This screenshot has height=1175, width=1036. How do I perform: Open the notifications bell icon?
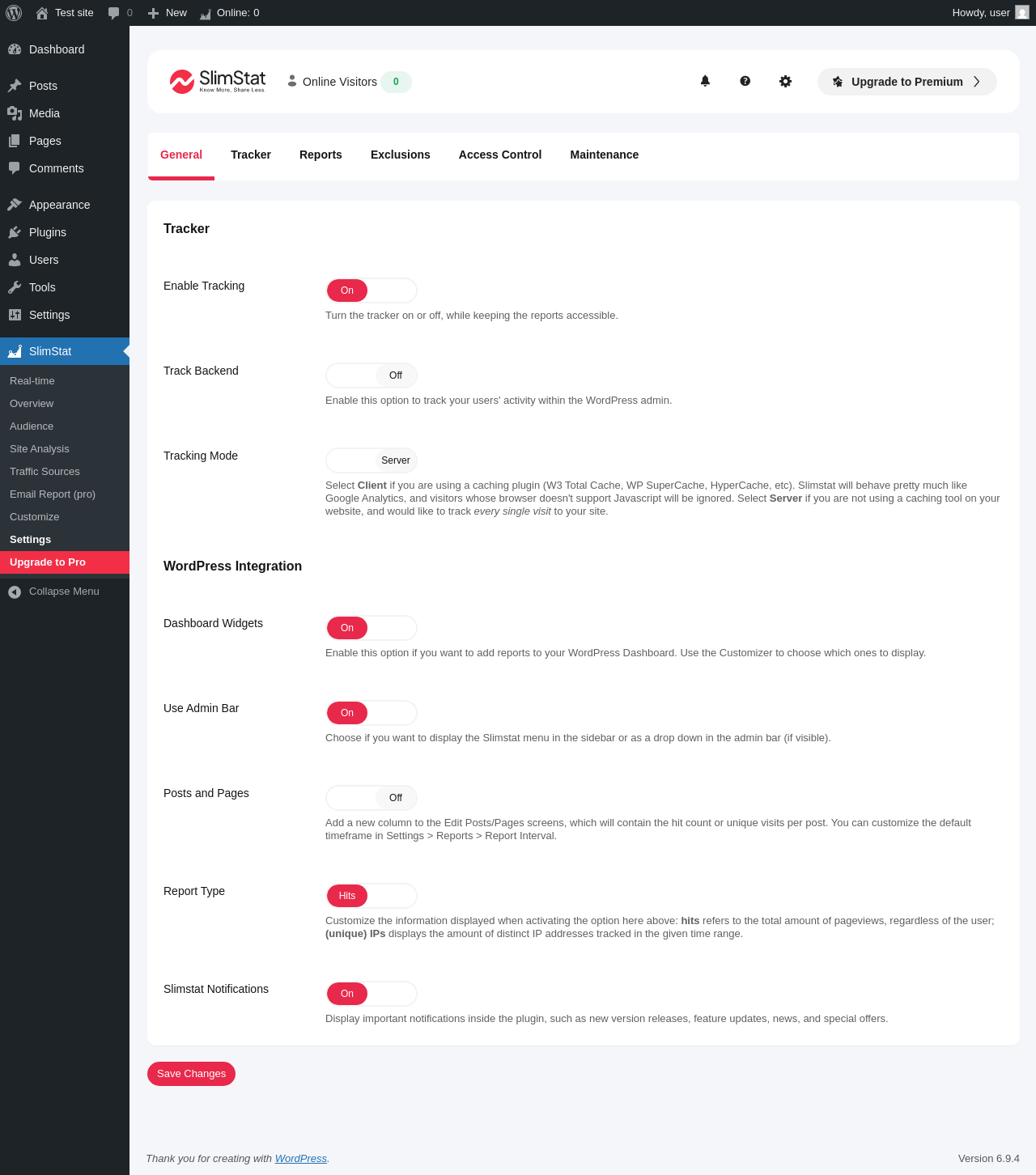coord(705,81)
